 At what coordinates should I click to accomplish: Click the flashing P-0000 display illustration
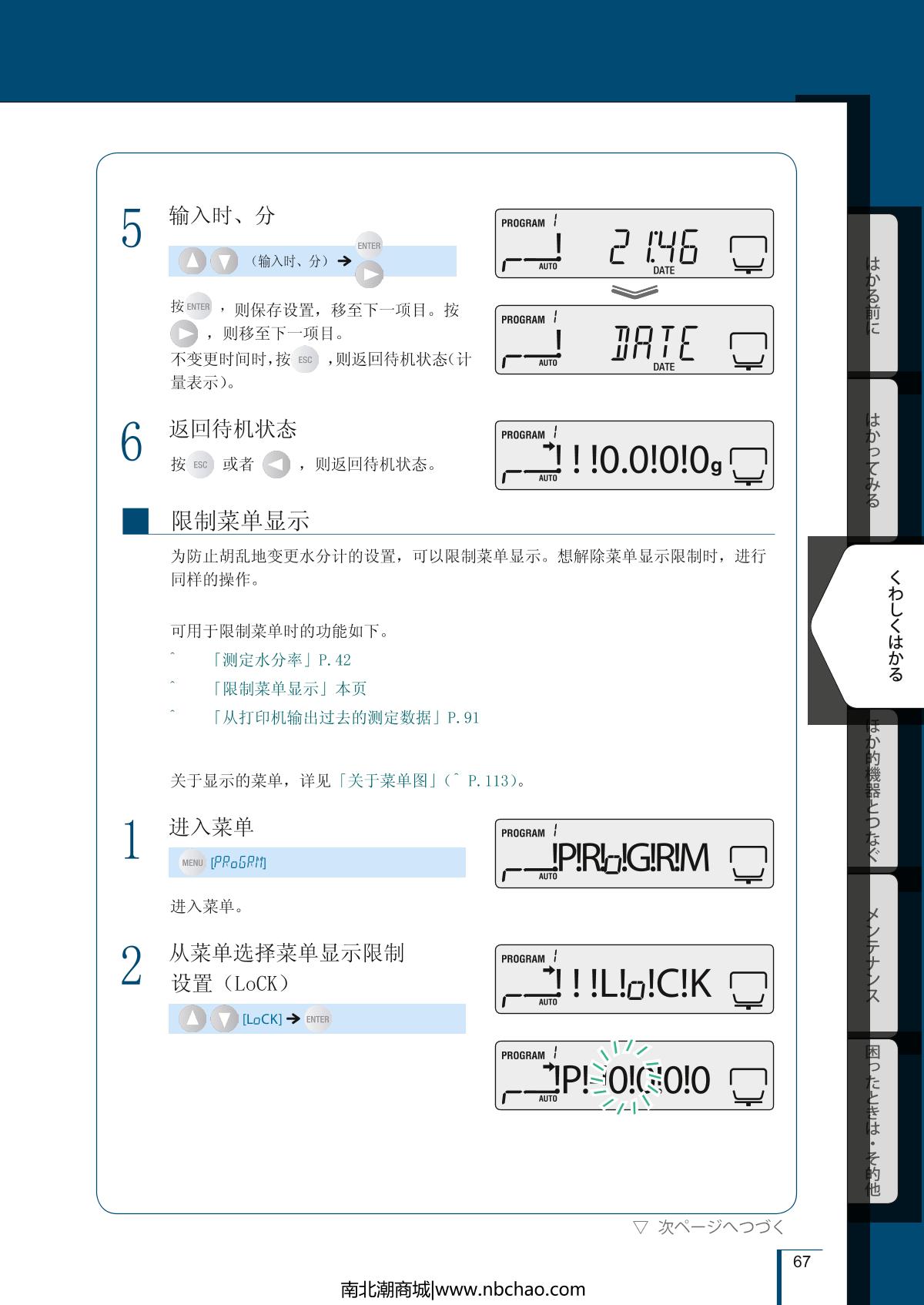(634, 1075)
